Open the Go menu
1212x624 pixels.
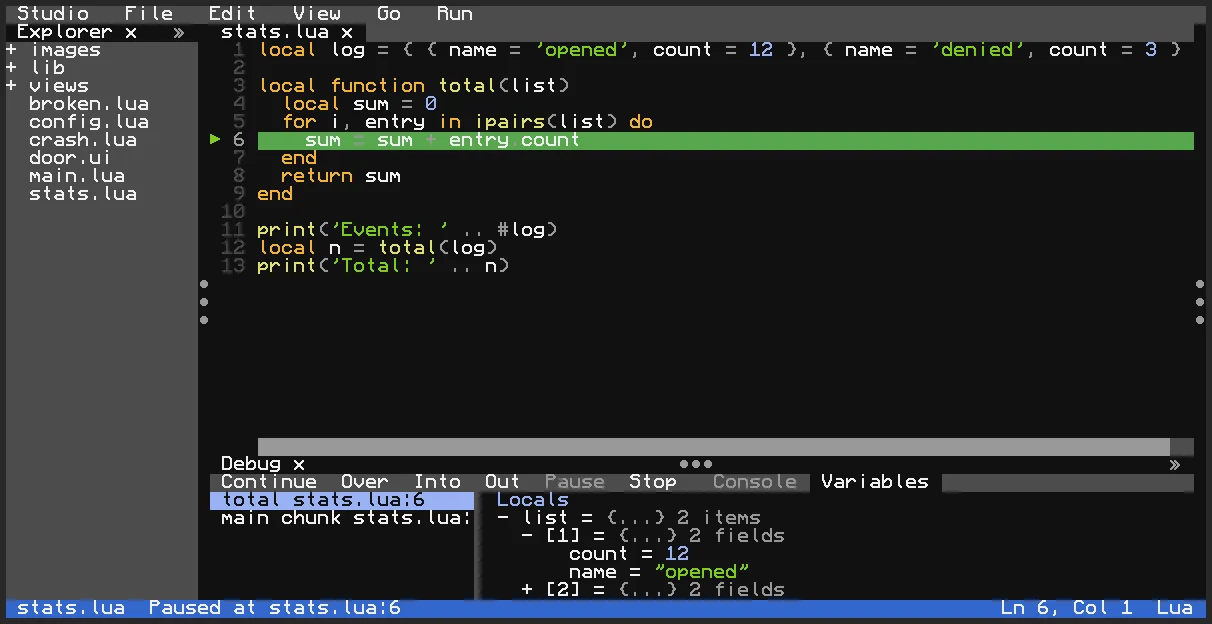(x=389, y=14)
